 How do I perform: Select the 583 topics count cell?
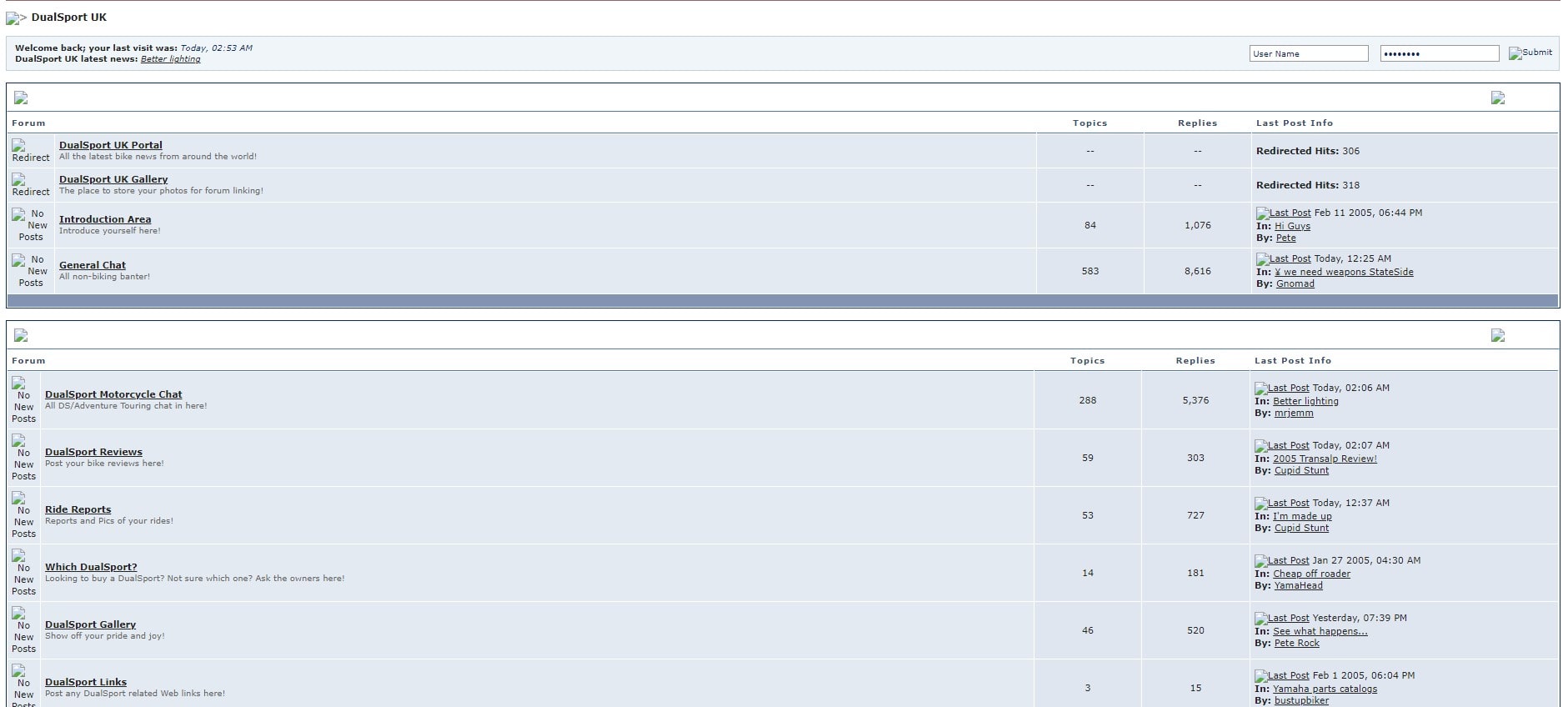[1090, 271]
